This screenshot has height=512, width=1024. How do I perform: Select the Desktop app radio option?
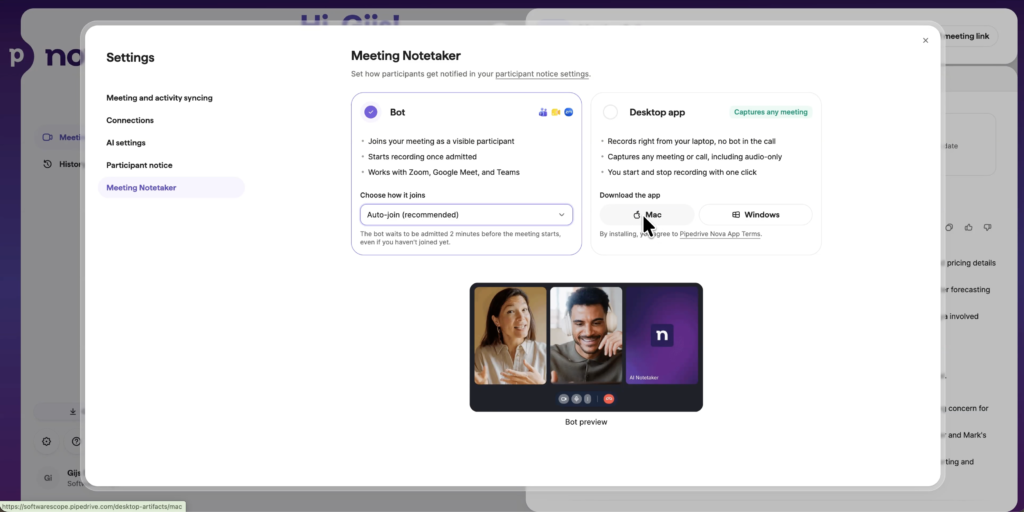(x=611, y=112)
